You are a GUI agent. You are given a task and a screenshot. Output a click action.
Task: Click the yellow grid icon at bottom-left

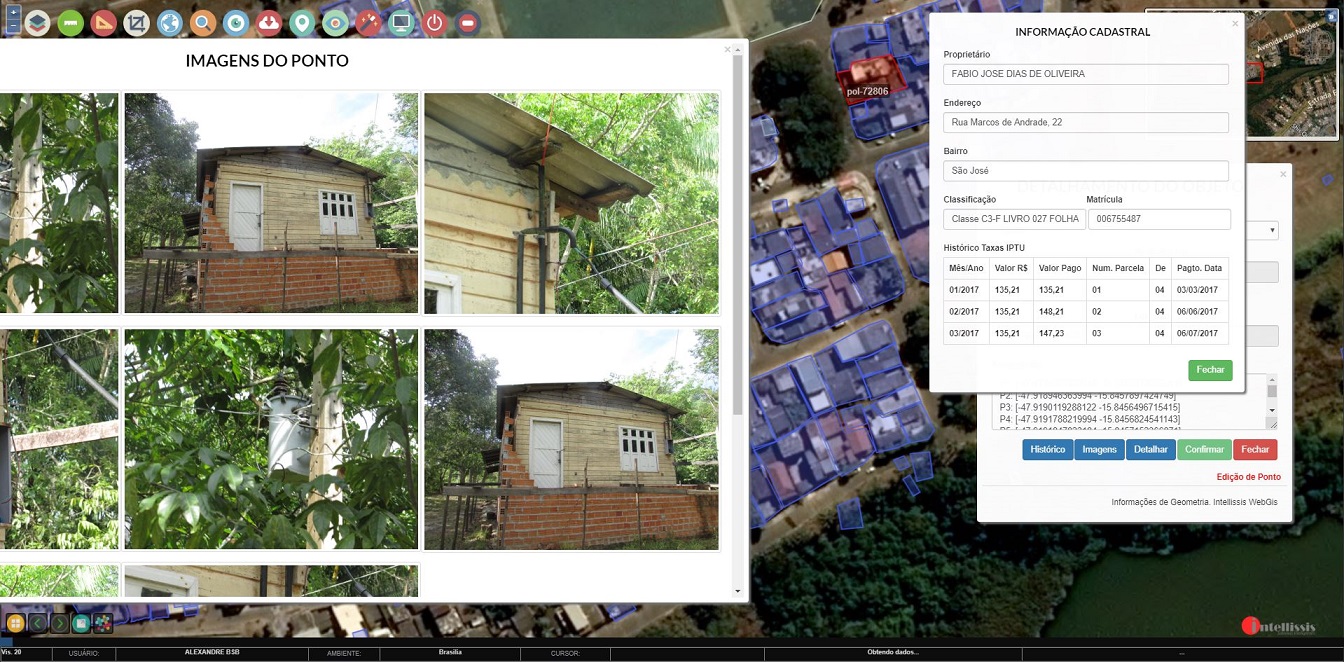pos(15,624)
